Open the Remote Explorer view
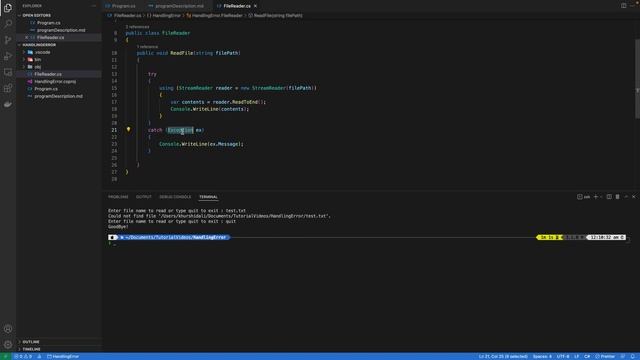The height and width of the screenshot is (360, 640). 8,72
